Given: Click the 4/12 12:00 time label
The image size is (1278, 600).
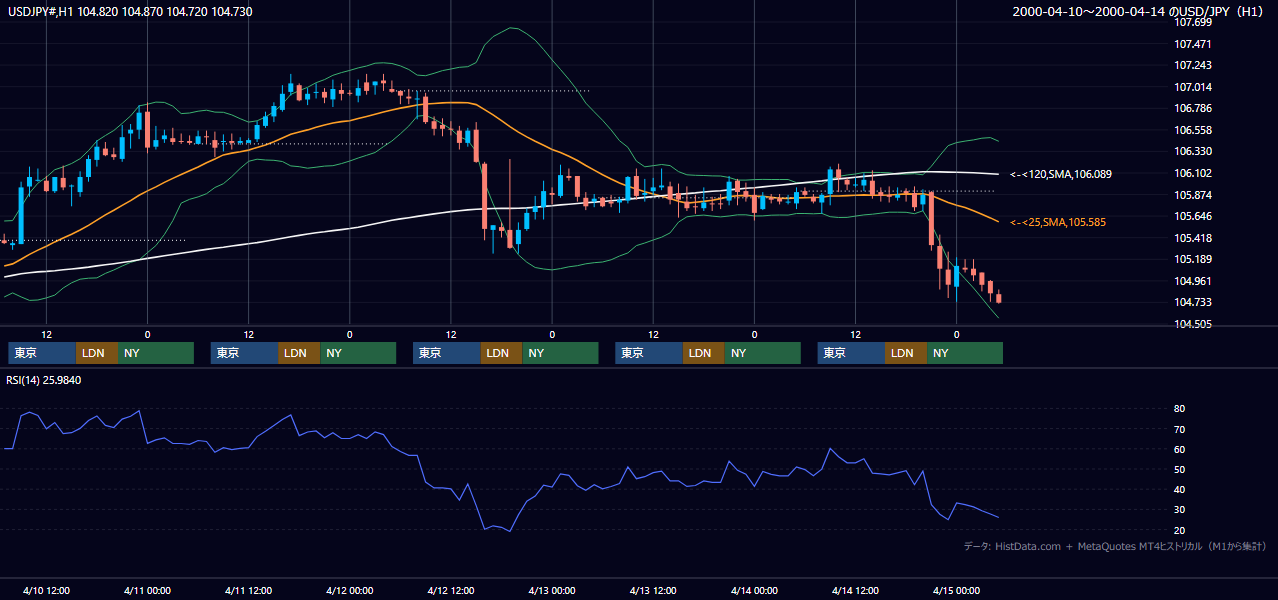Looking at the screenshot, I should [451, 590].
